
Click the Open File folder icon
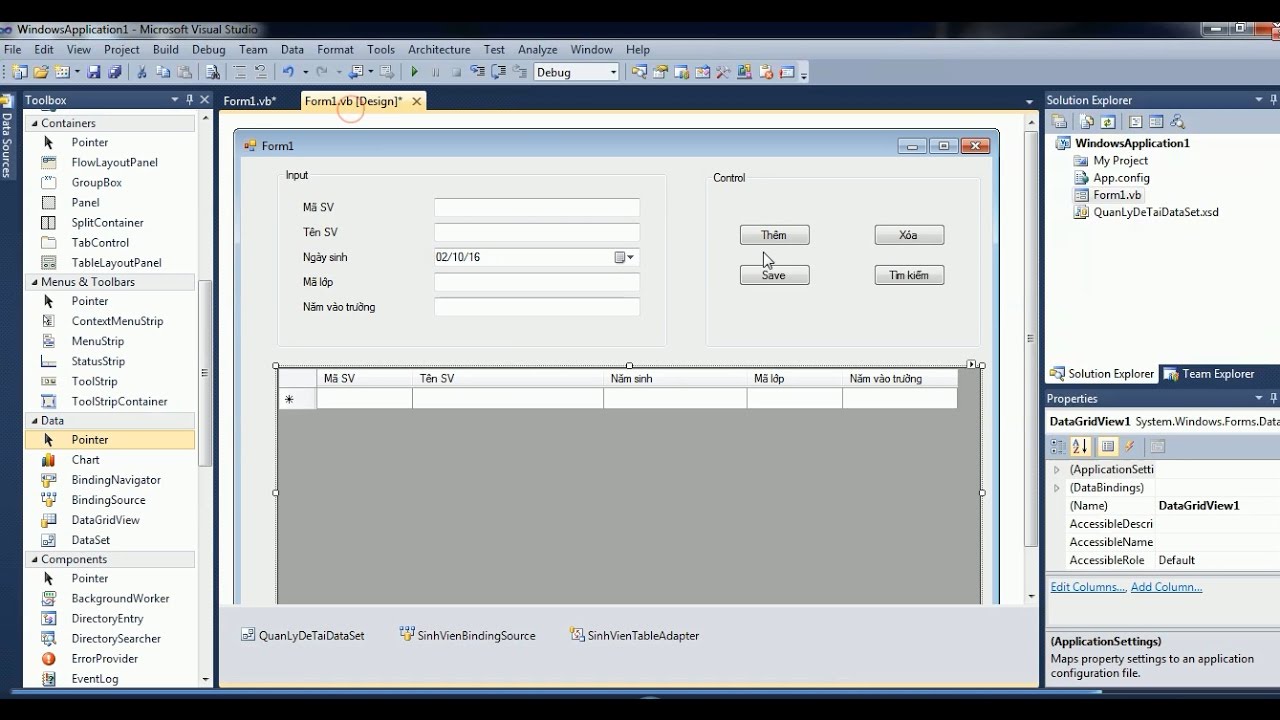point(41,72)
